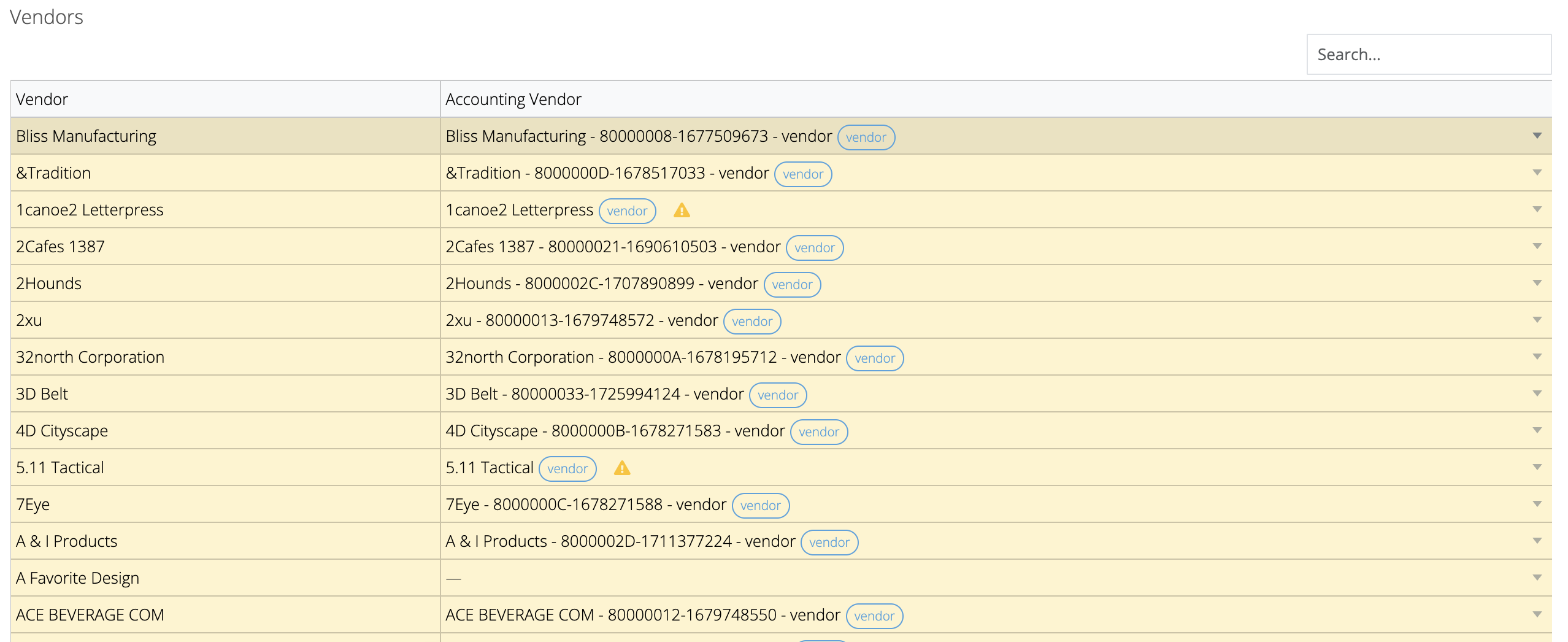Click '32north Corporation - 8000000A-1678195712 - vendor' text

(x=643, y=357)
